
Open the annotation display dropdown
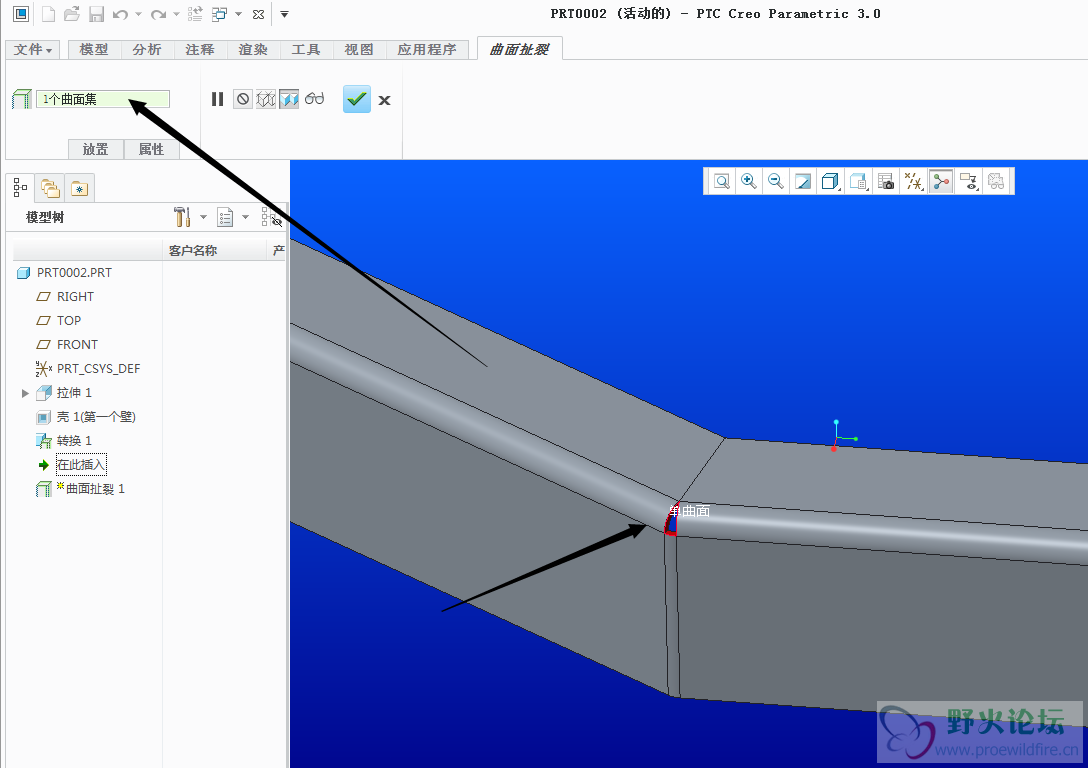[x=969, y=182]
